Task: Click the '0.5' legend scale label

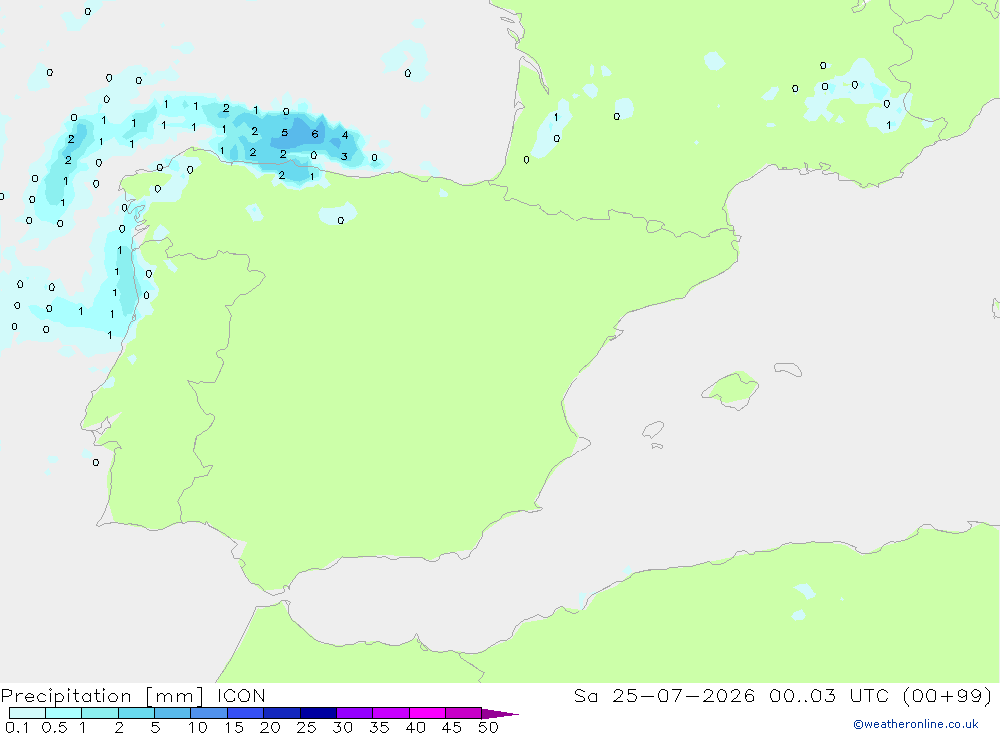Action: 54,727
